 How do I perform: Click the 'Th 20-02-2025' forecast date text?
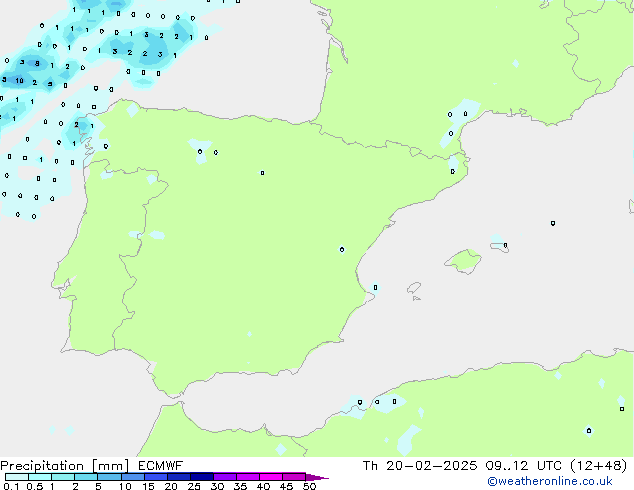click(420, 466)
